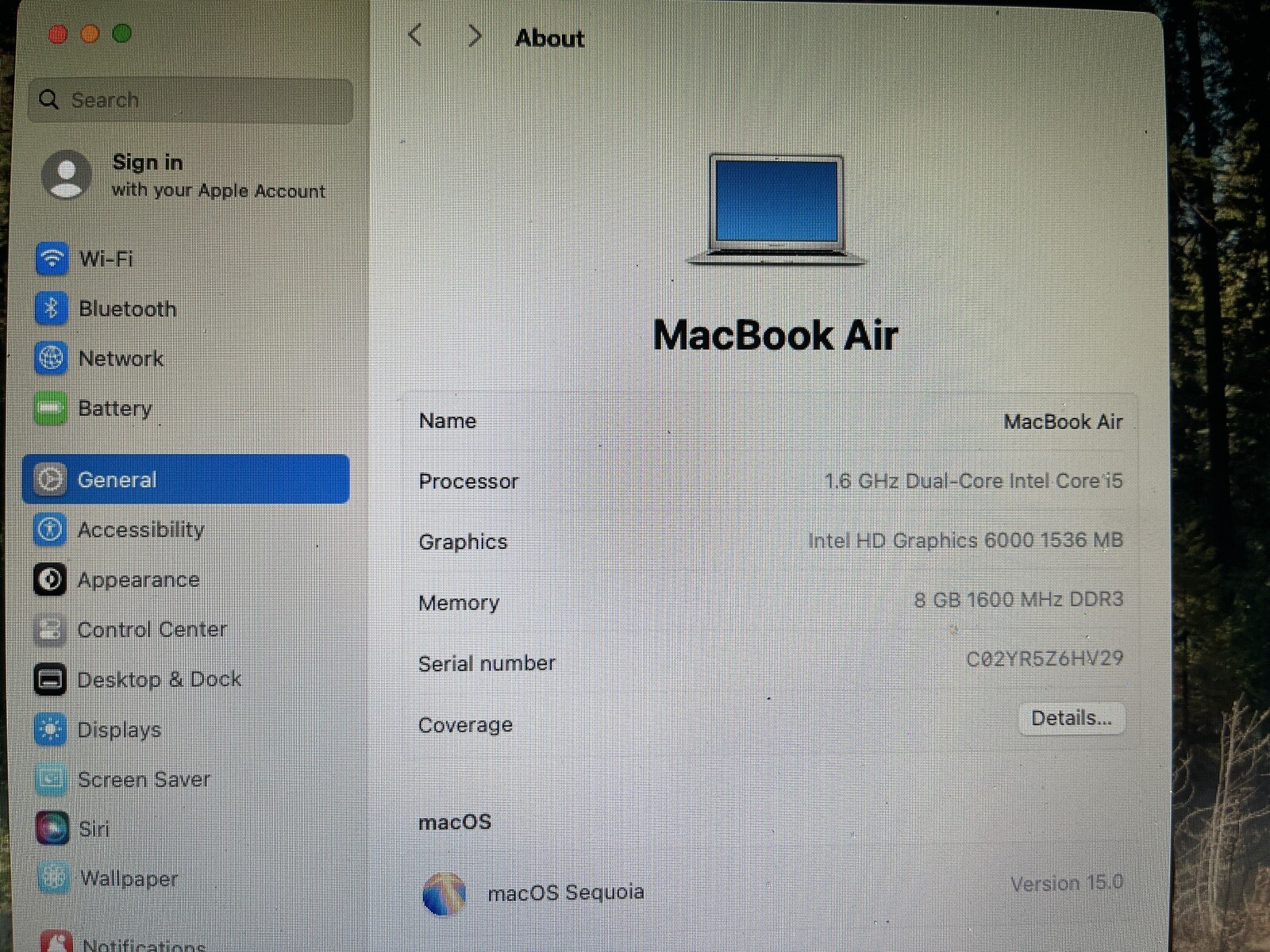Click the Graphics row label
This screenshot has width=1270, height=952.
[x=463, y=542]
